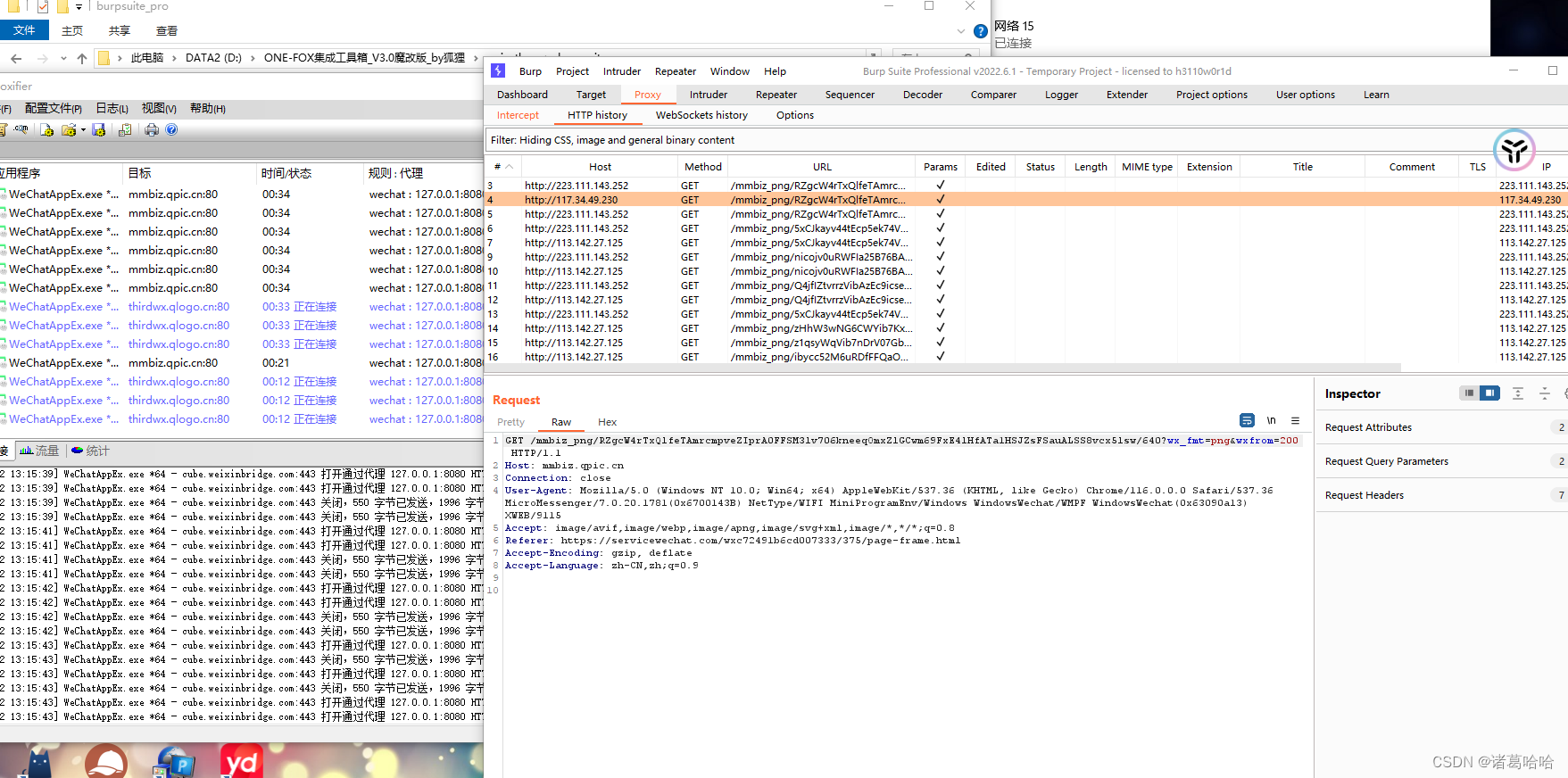Open the Window menu

point(730,71)
